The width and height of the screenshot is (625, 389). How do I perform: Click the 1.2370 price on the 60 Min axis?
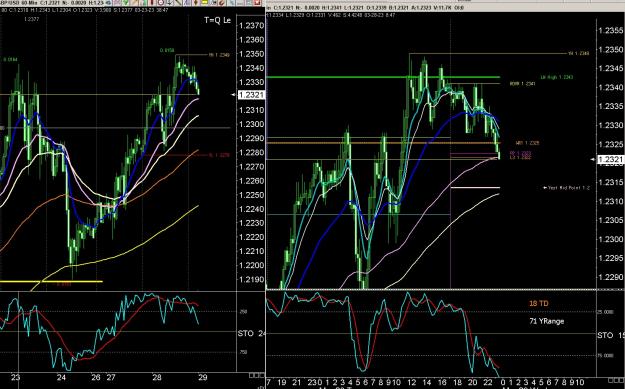pos(251,26)
